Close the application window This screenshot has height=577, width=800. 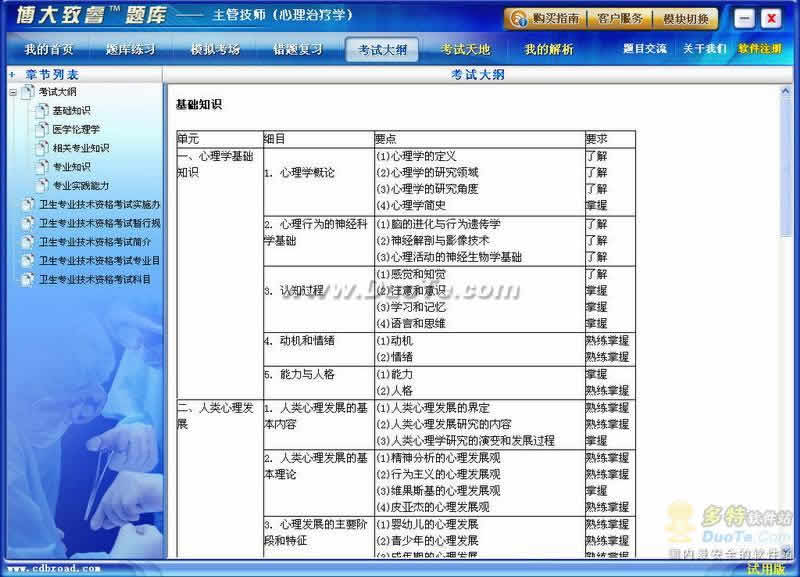[x=771, y=19]
